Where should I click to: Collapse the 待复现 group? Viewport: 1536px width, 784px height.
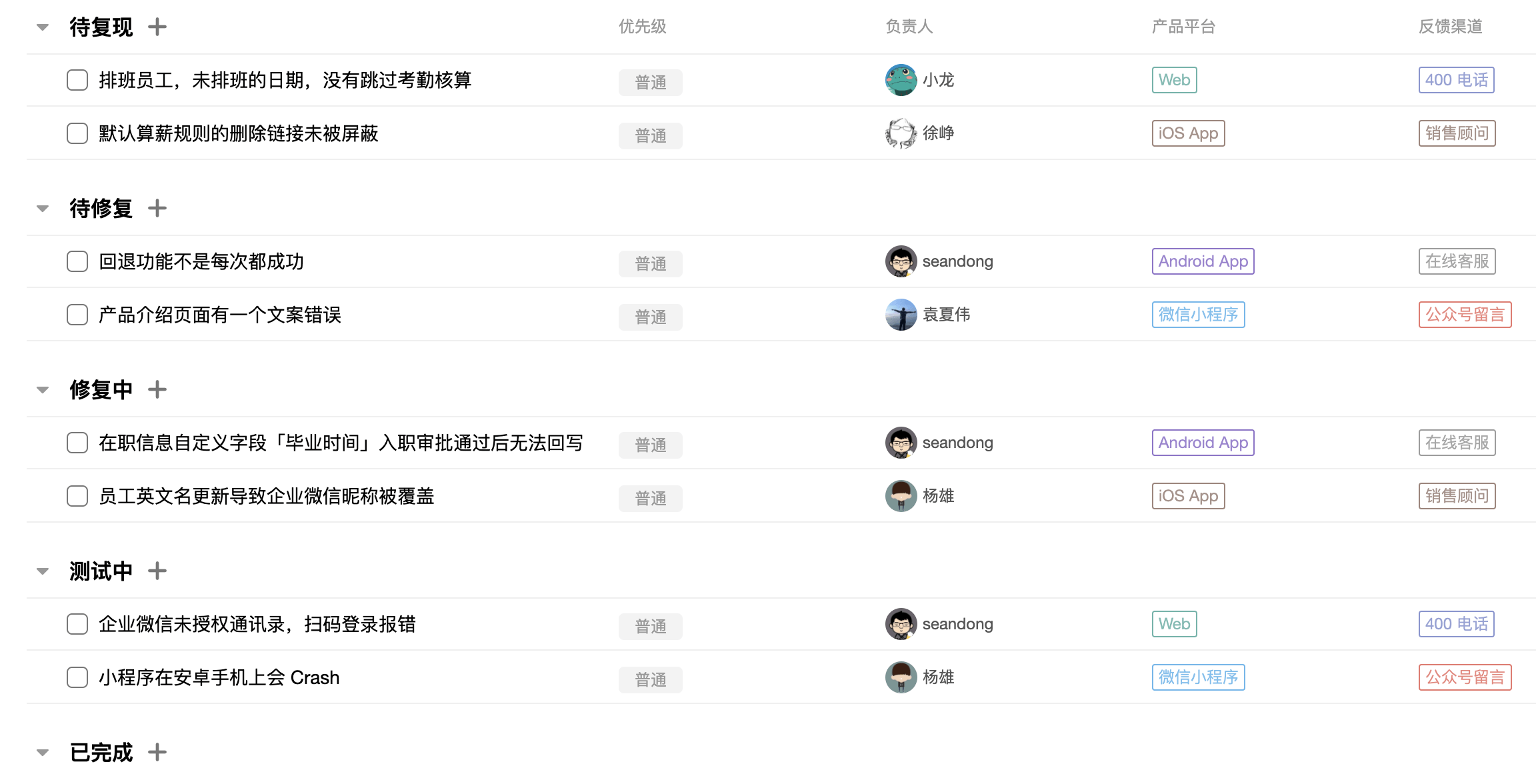(43, 27)
